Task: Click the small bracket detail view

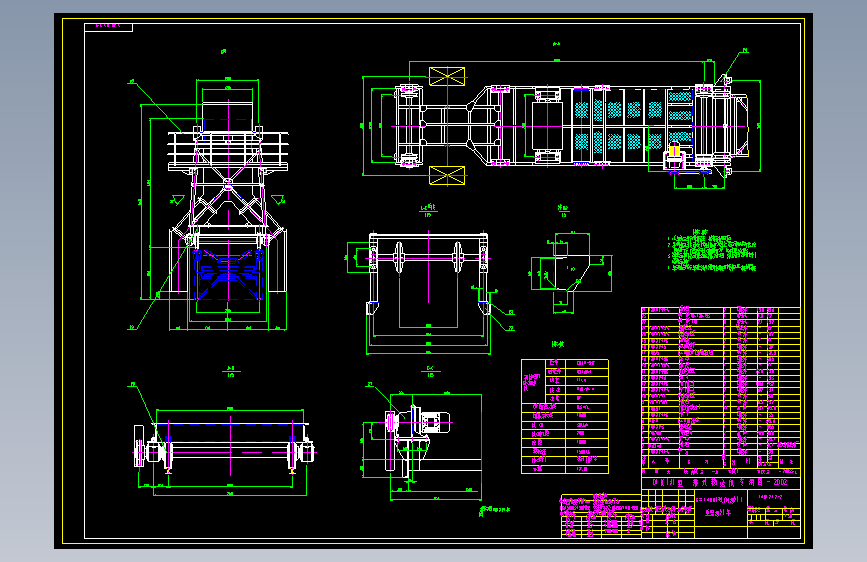Action: pyautogui.click(x=571, y=272)
